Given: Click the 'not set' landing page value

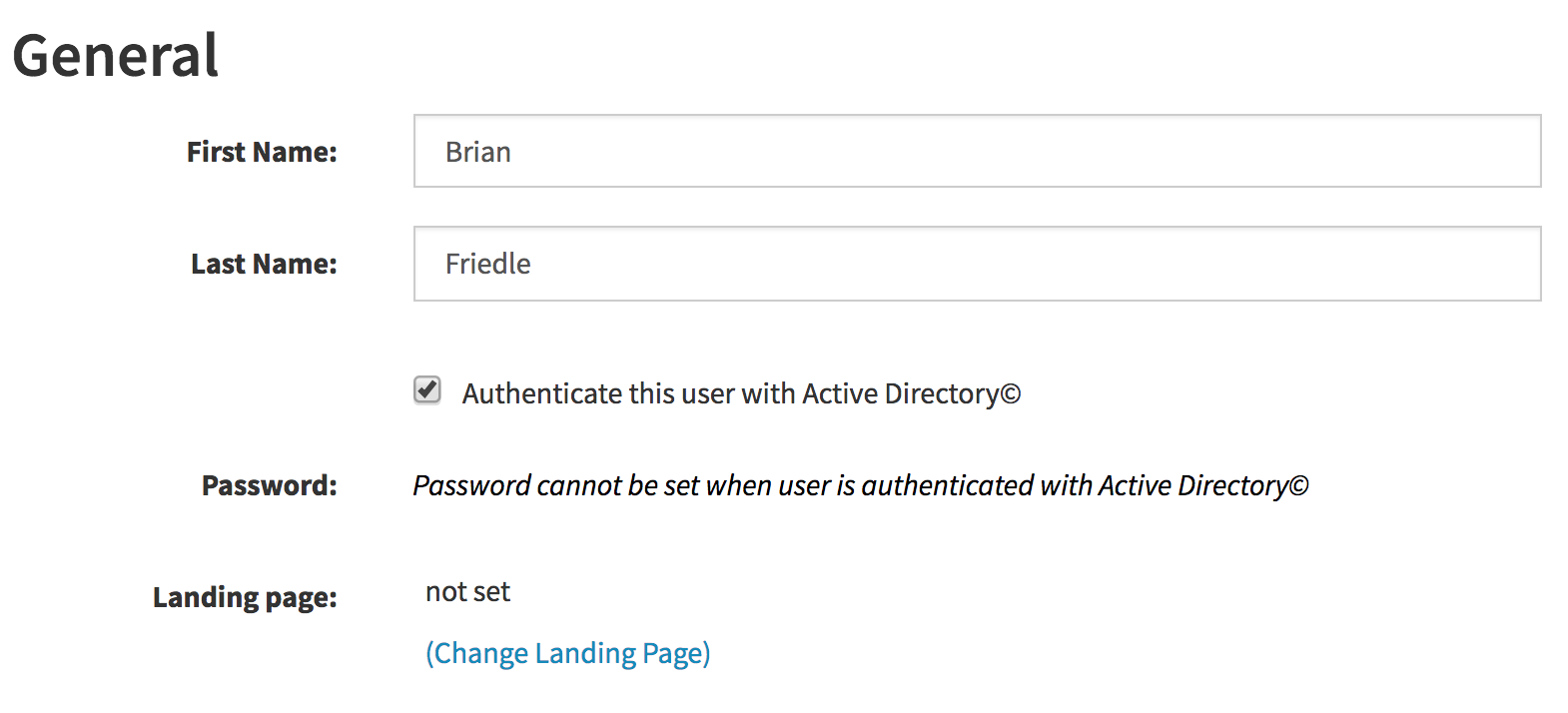Looking at the screenshot, I should [x=467, y=592].
